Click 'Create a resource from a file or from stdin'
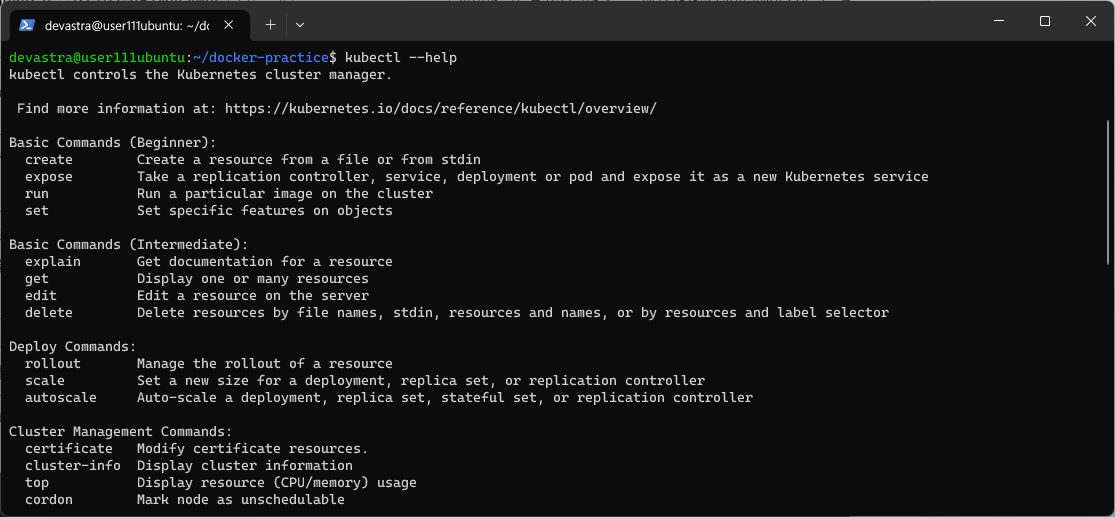This screenshot has width=1115, height=517. tap(309, 159)
